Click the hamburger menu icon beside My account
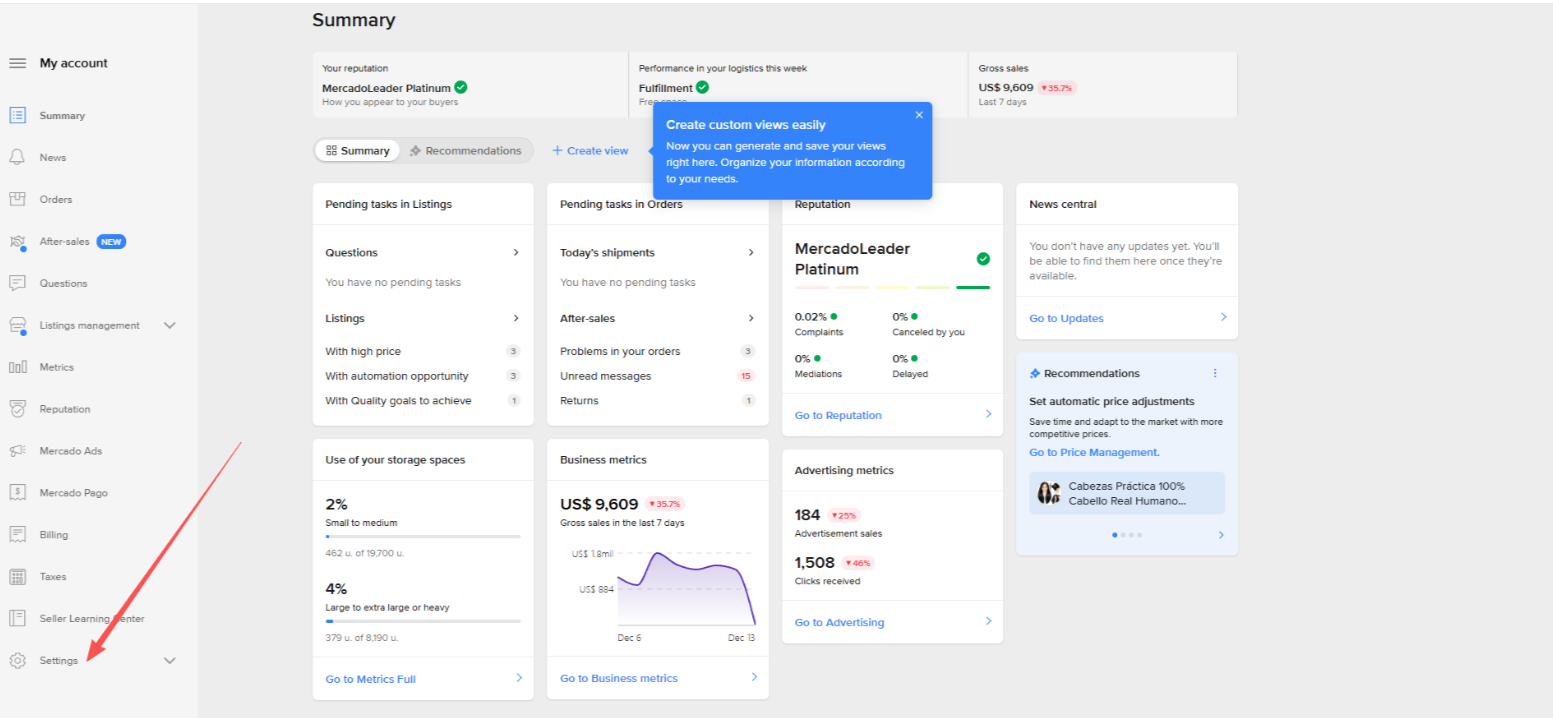 [17, 63]
